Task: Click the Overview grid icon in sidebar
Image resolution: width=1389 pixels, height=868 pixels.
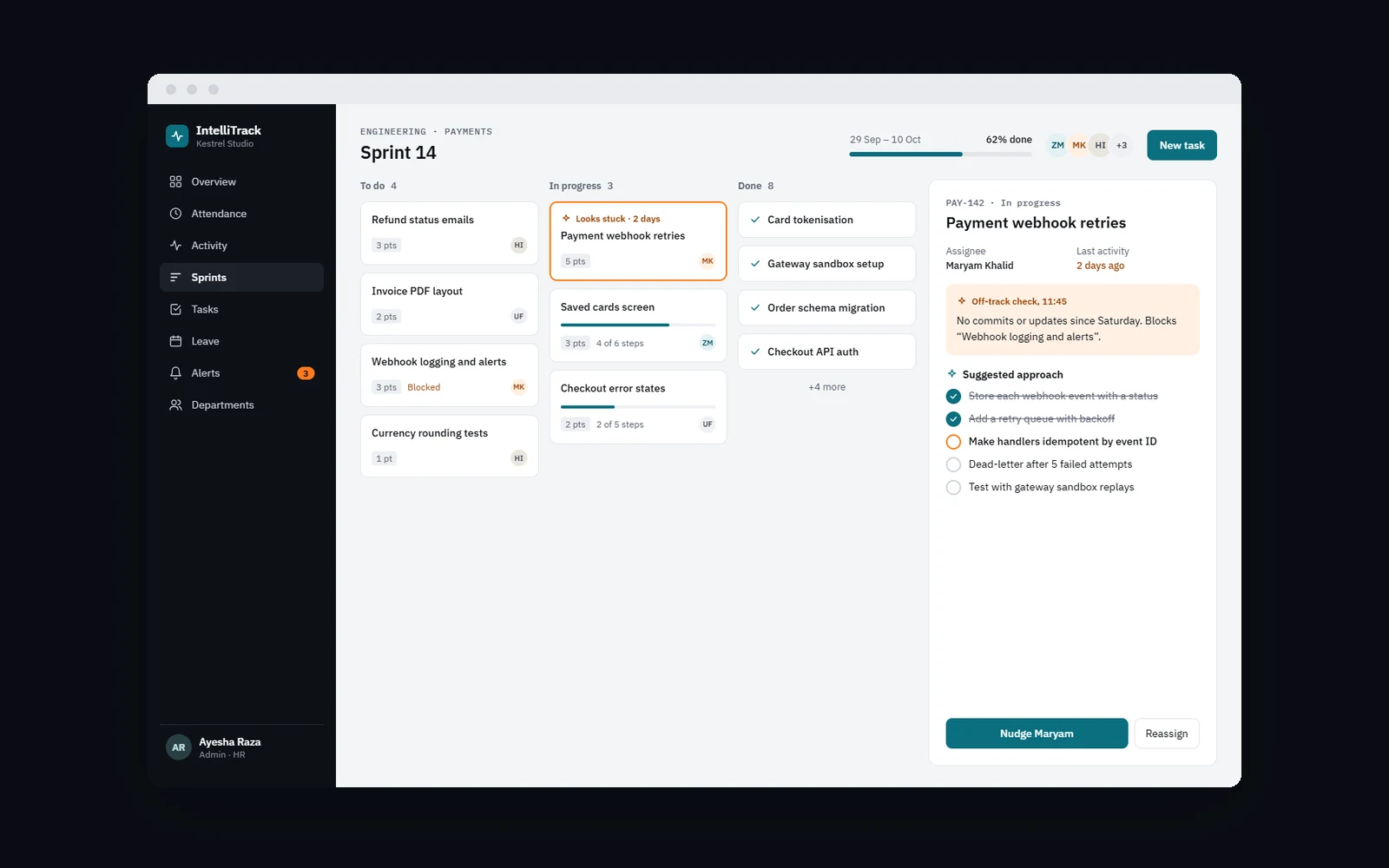Action: click(175, 181)
